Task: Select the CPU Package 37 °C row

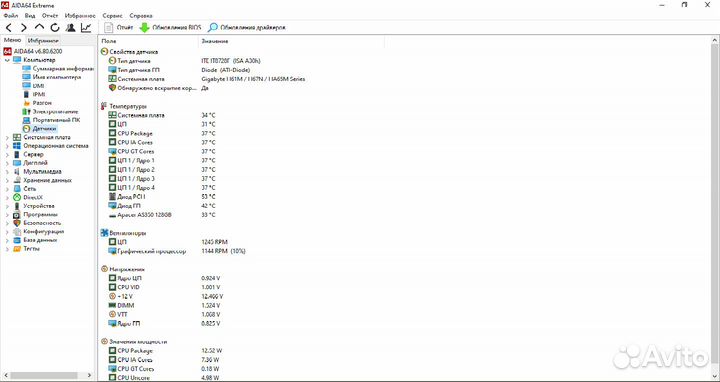Action: point(162,134)
